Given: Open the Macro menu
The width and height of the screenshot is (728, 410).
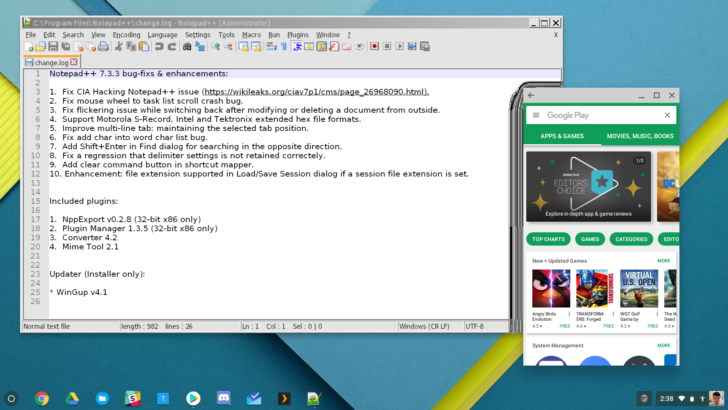Looking at the screenshot, I should click(252, 35).
